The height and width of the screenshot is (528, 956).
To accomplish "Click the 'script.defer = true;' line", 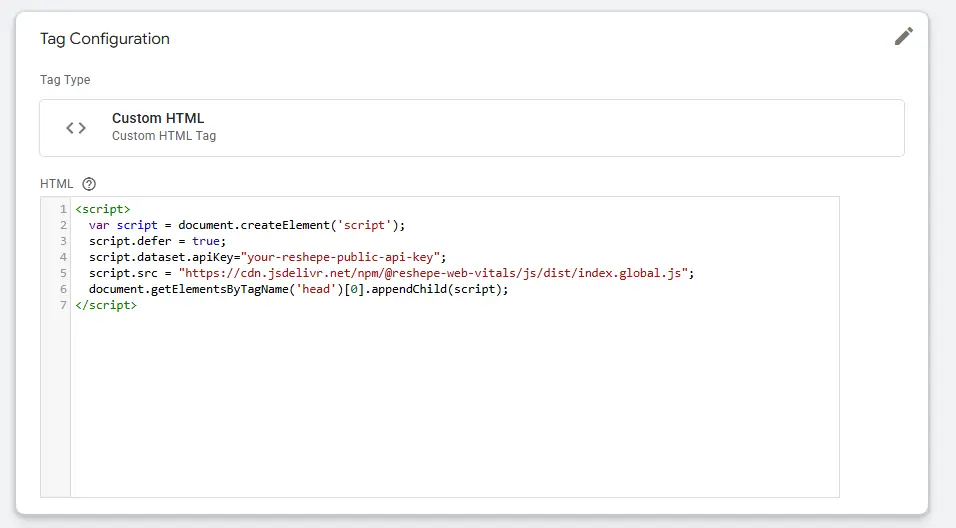I will pyautogui.click(x=157, y=241).
